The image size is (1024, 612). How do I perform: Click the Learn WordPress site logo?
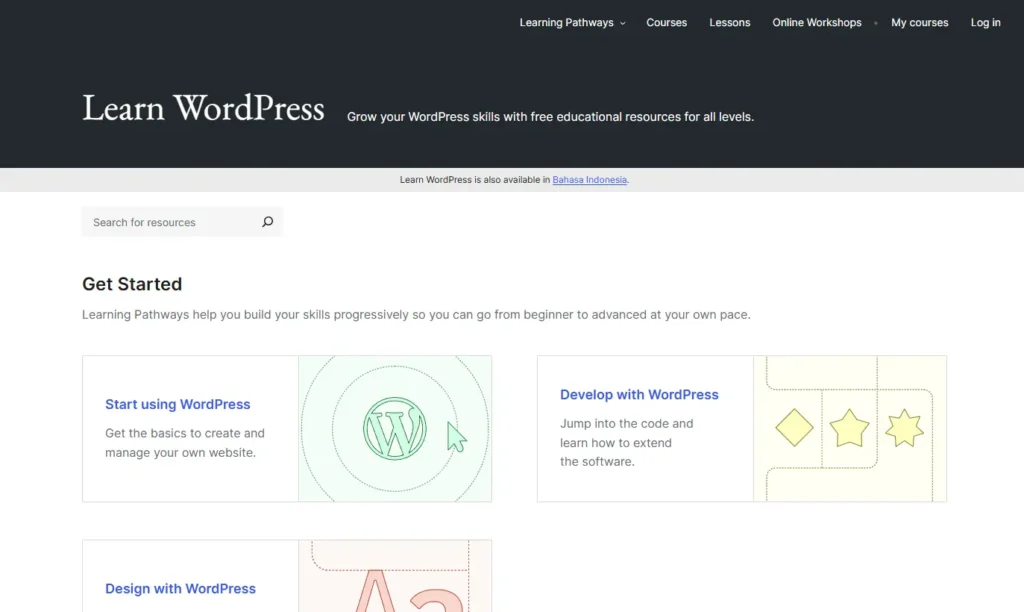tap(203, 108)
